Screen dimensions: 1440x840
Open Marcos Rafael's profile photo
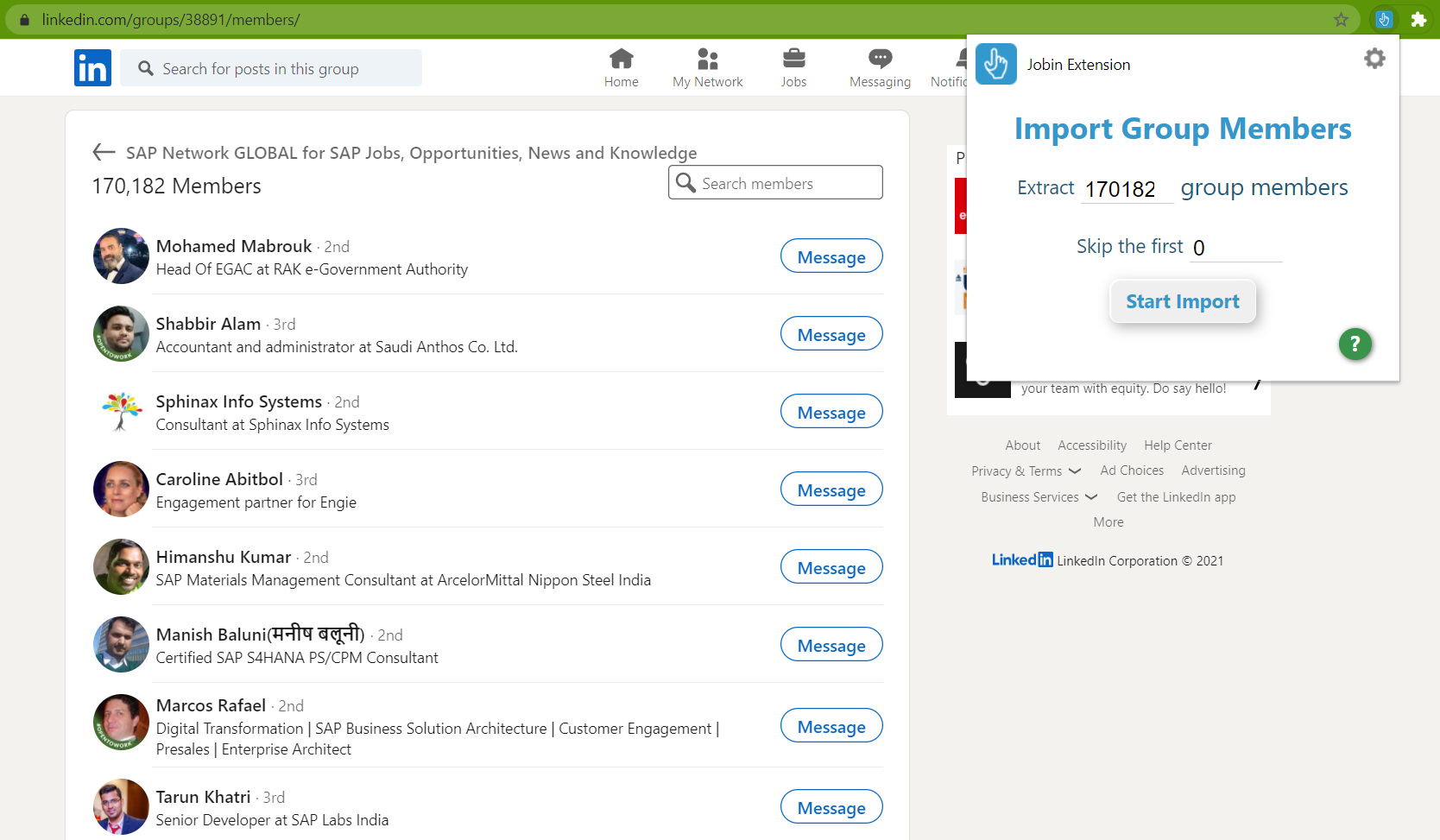pos(121,722)
